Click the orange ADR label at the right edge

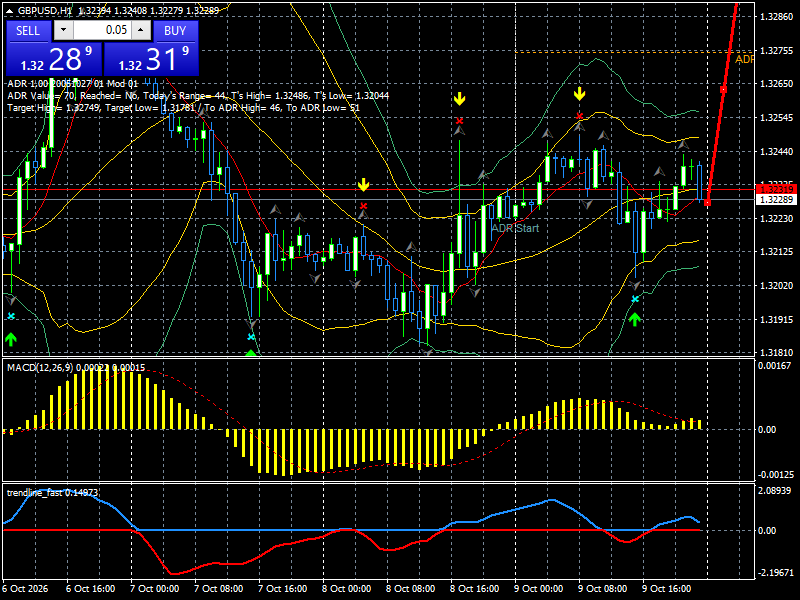click(x=744, y=60)
